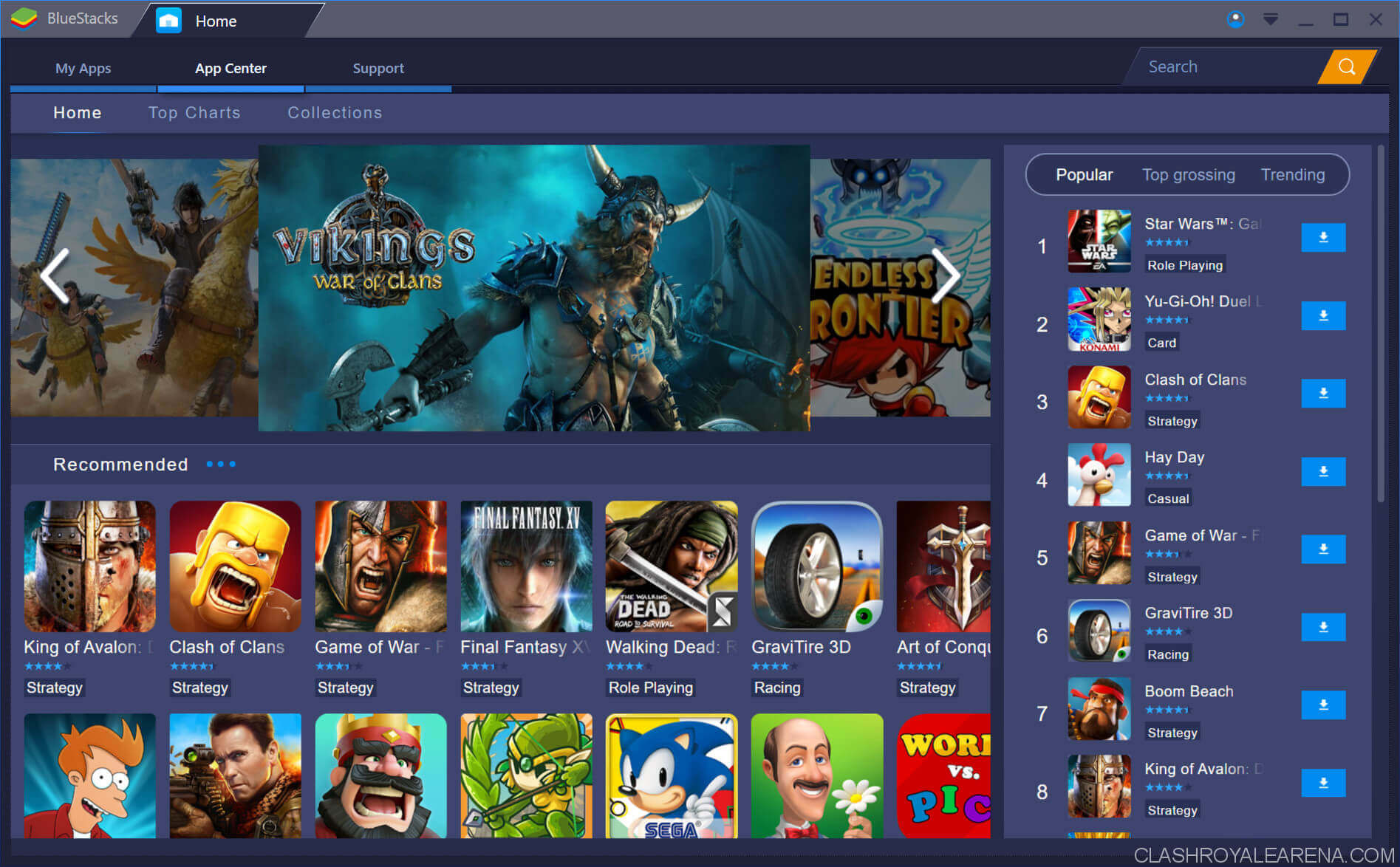The image size is (1400, 867).
Task: Download Yu-Gi-Oh! Duel Links from Popular list
Action: (x=1322, y=316)
